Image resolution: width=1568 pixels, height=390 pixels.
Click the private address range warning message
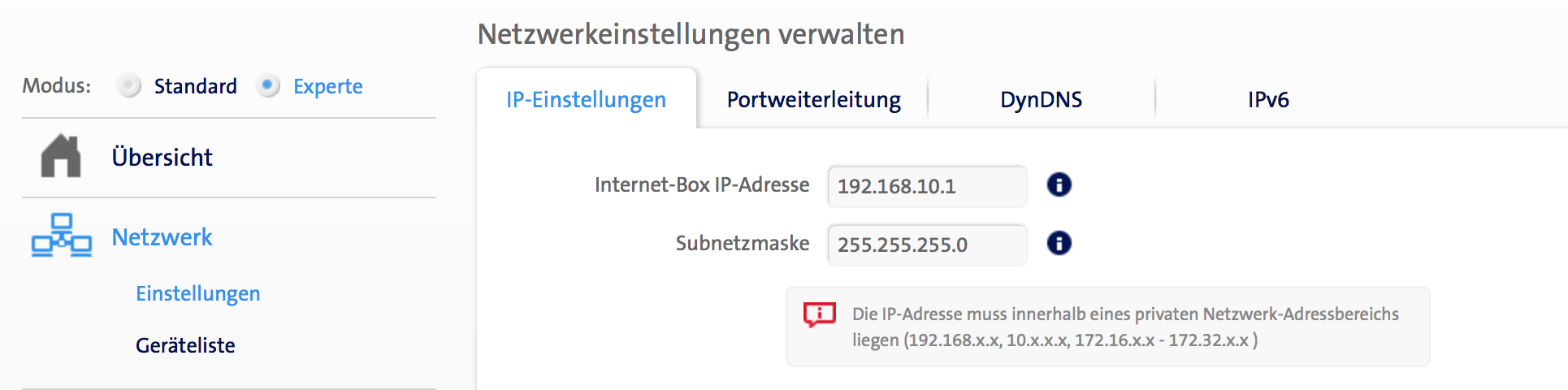tap(1125, 327)
